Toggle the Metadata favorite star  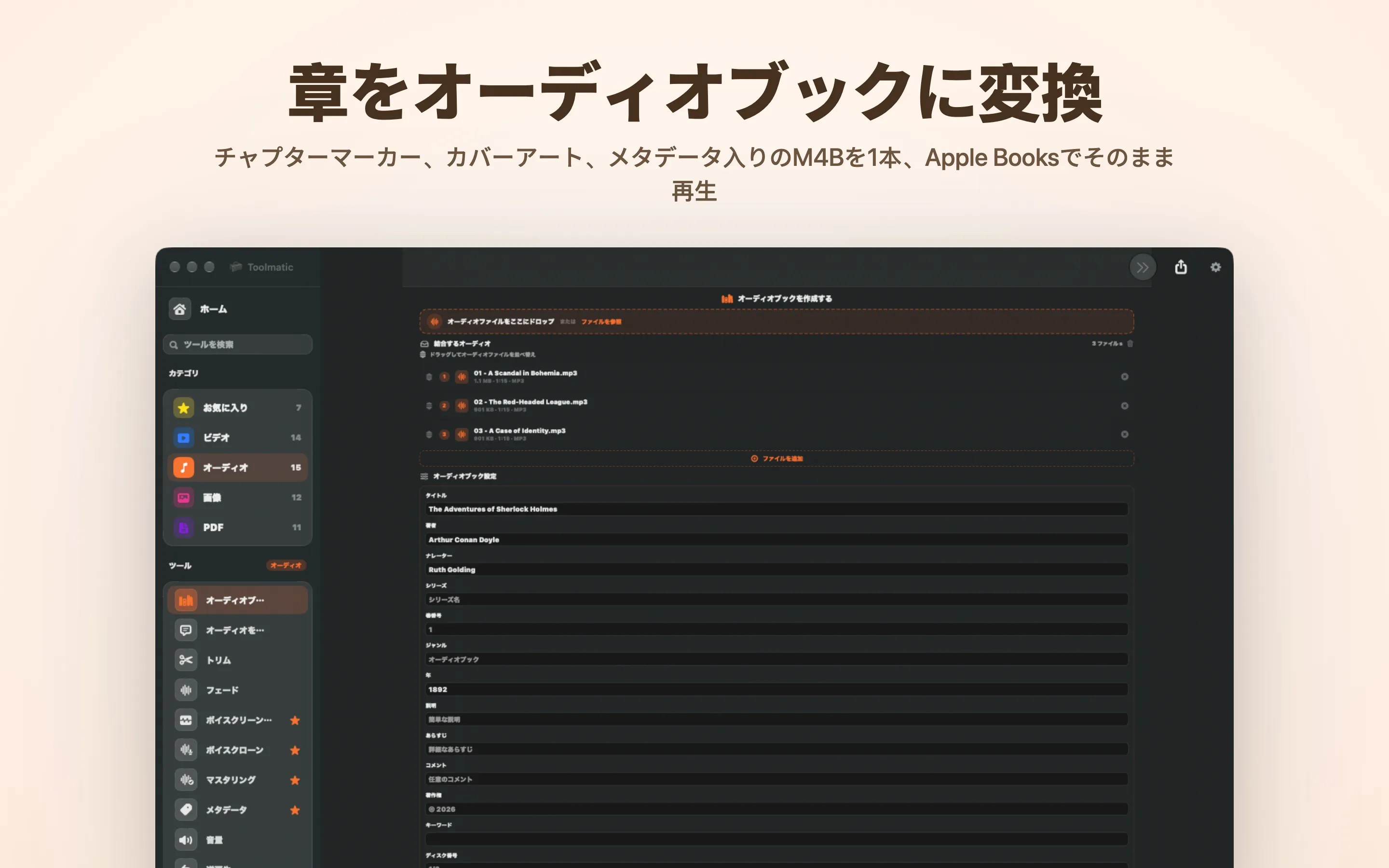pyautogui.click(x=295, y=810)
